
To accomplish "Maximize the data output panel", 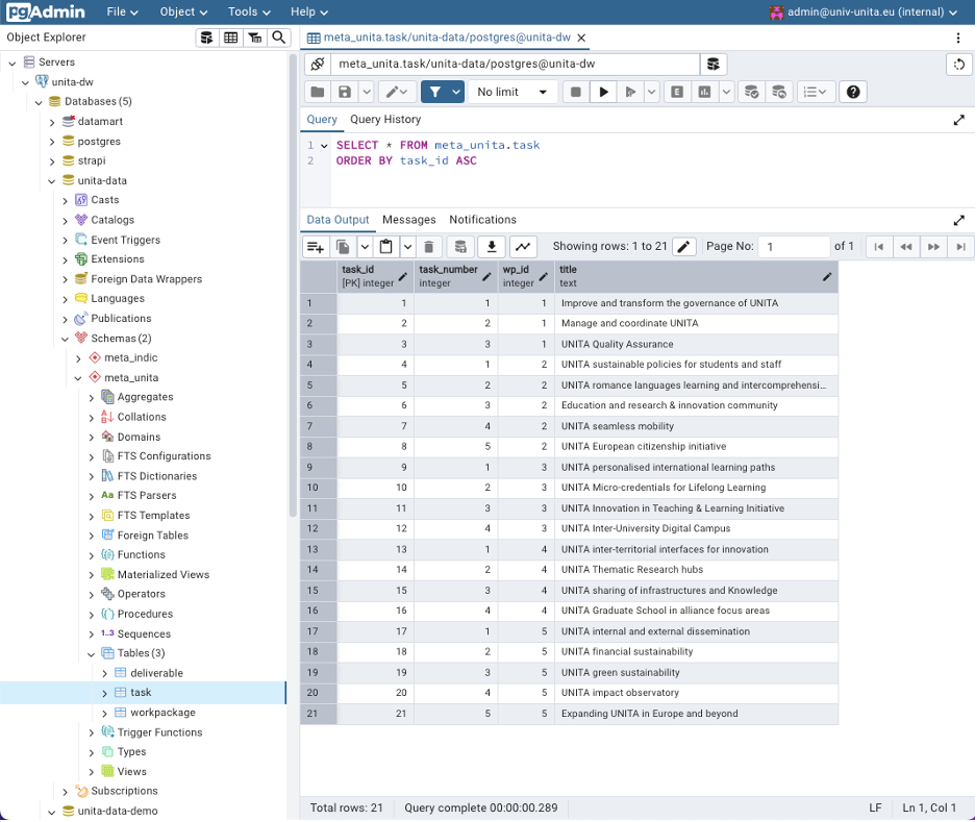I will click(x=959, y=220).
